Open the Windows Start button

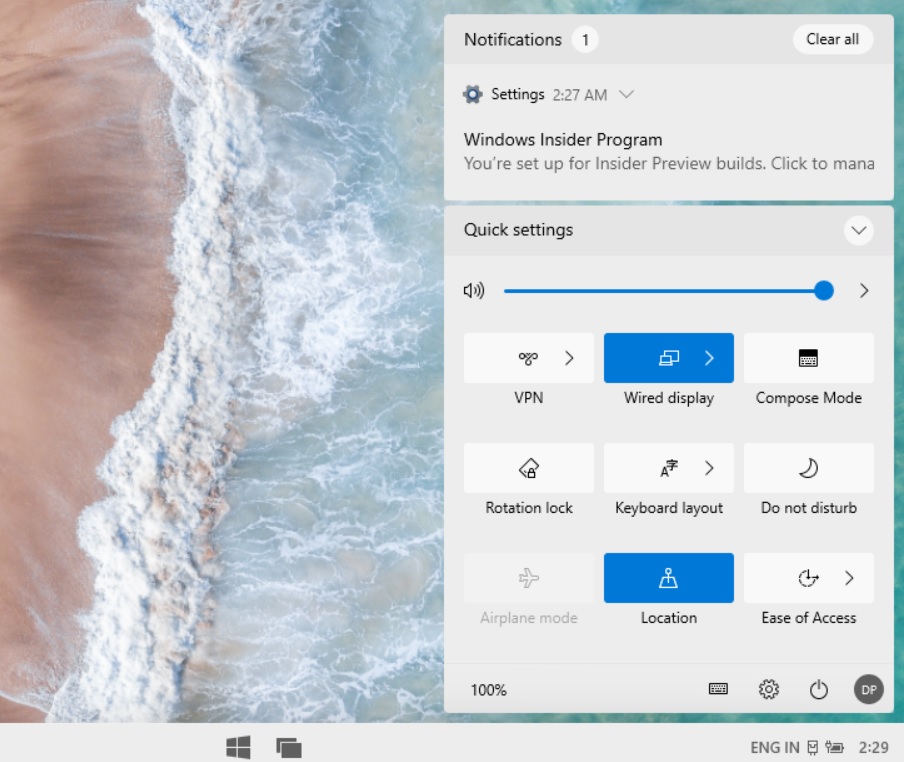click(x=238, y=747)
